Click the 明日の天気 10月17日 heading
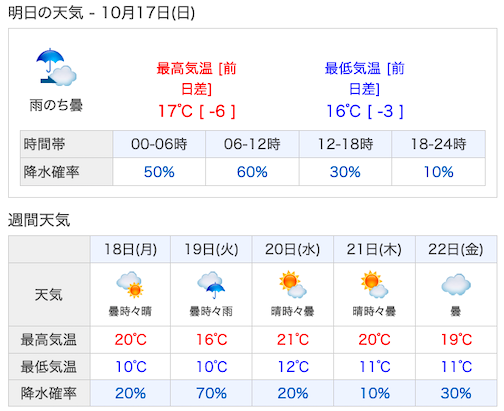Screen dimensions: 504x411 click(x=101, y=13)
